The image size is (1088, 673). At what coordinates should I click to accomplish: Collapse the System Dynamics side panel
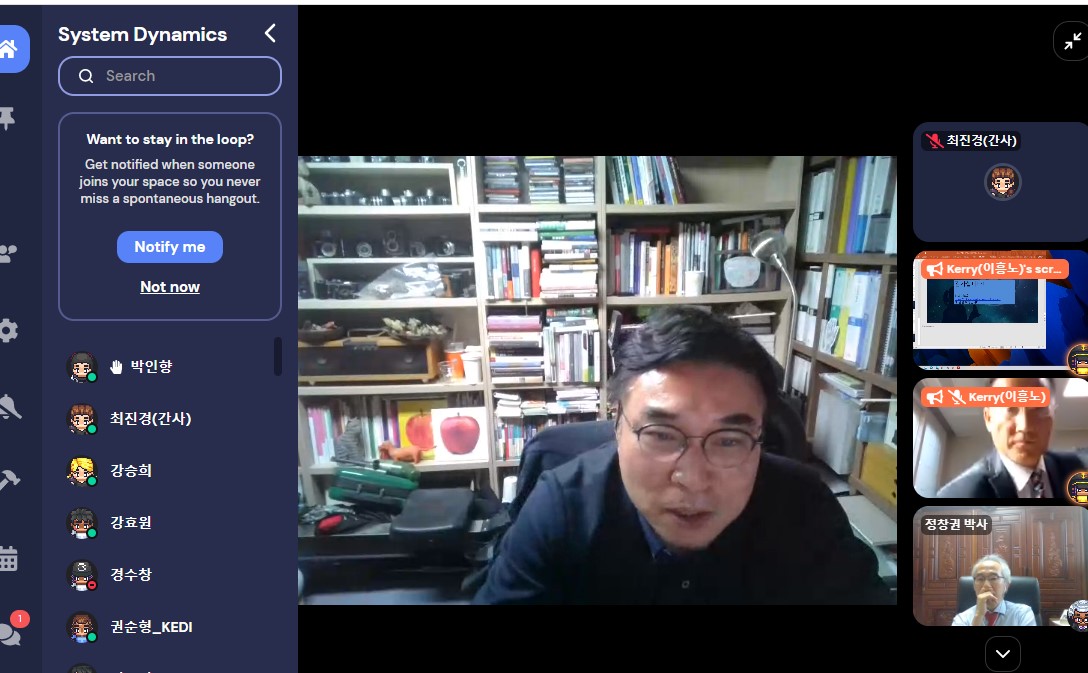(x=269, y=34)
